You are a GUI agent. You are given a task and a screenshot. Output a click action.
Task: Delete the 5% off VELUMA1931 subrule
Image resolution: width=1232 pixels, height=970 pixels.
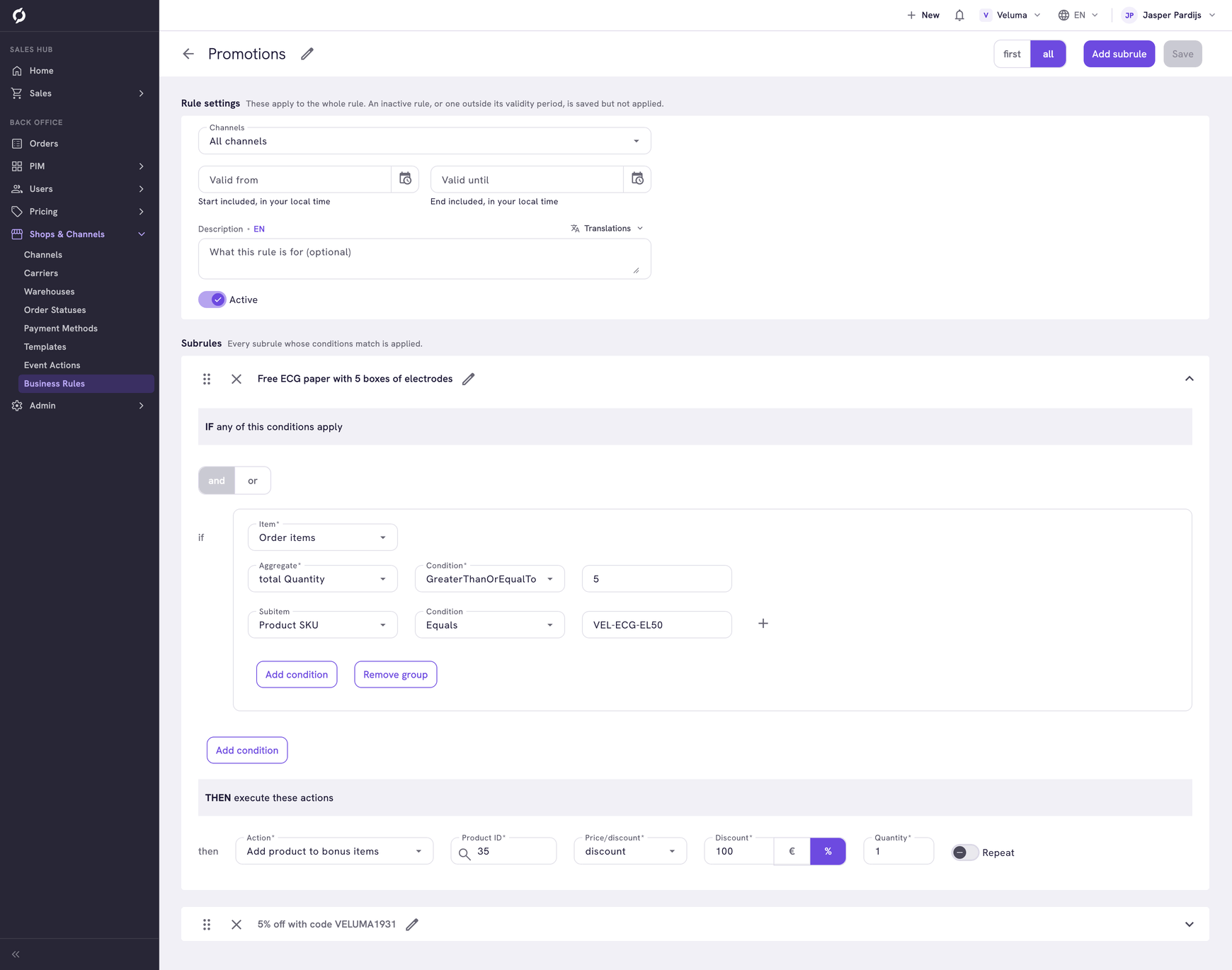tap(236, 924)
